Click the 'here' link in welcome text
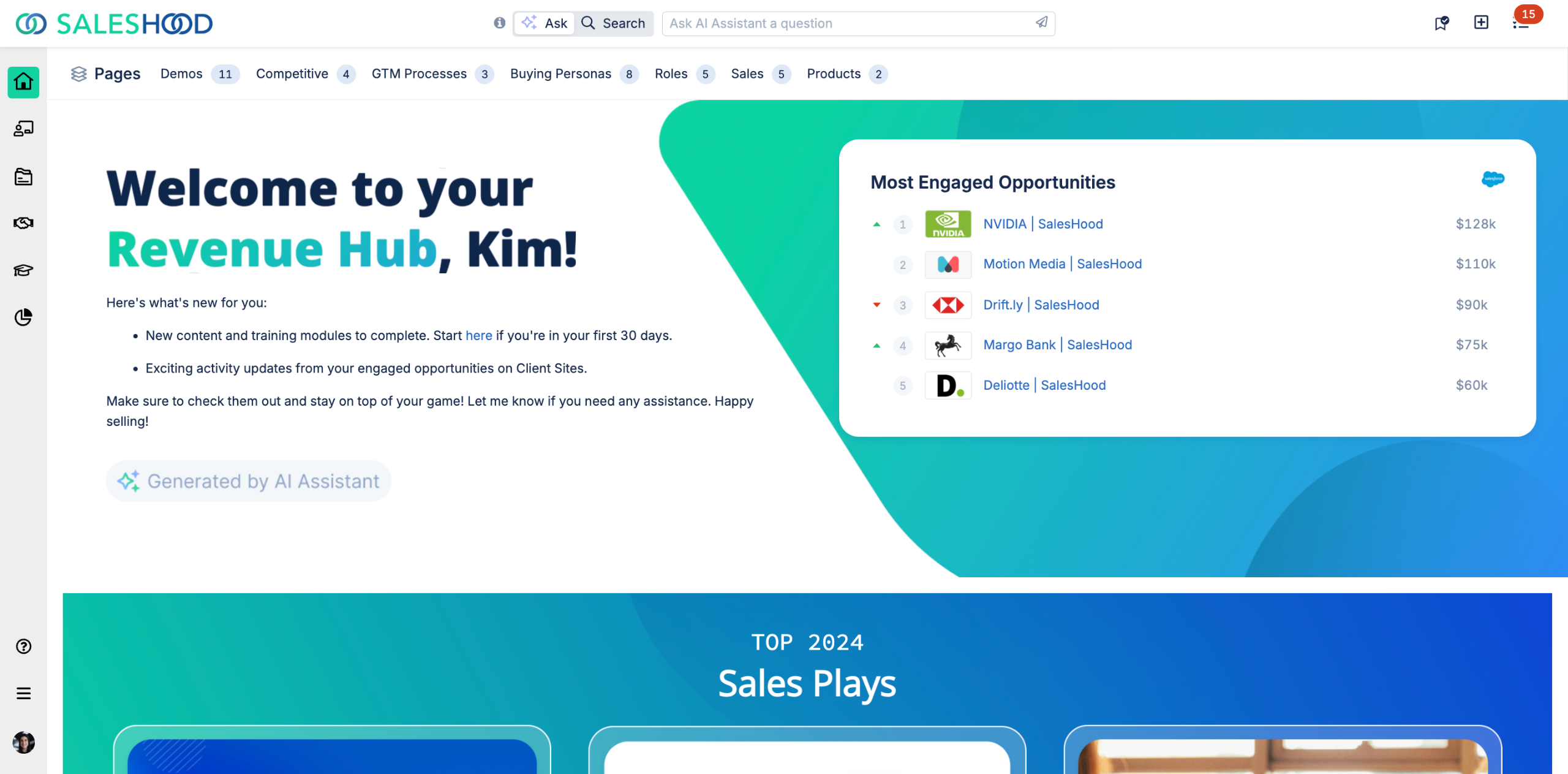This screenshot has width=1568, height=774. point(478,336)
